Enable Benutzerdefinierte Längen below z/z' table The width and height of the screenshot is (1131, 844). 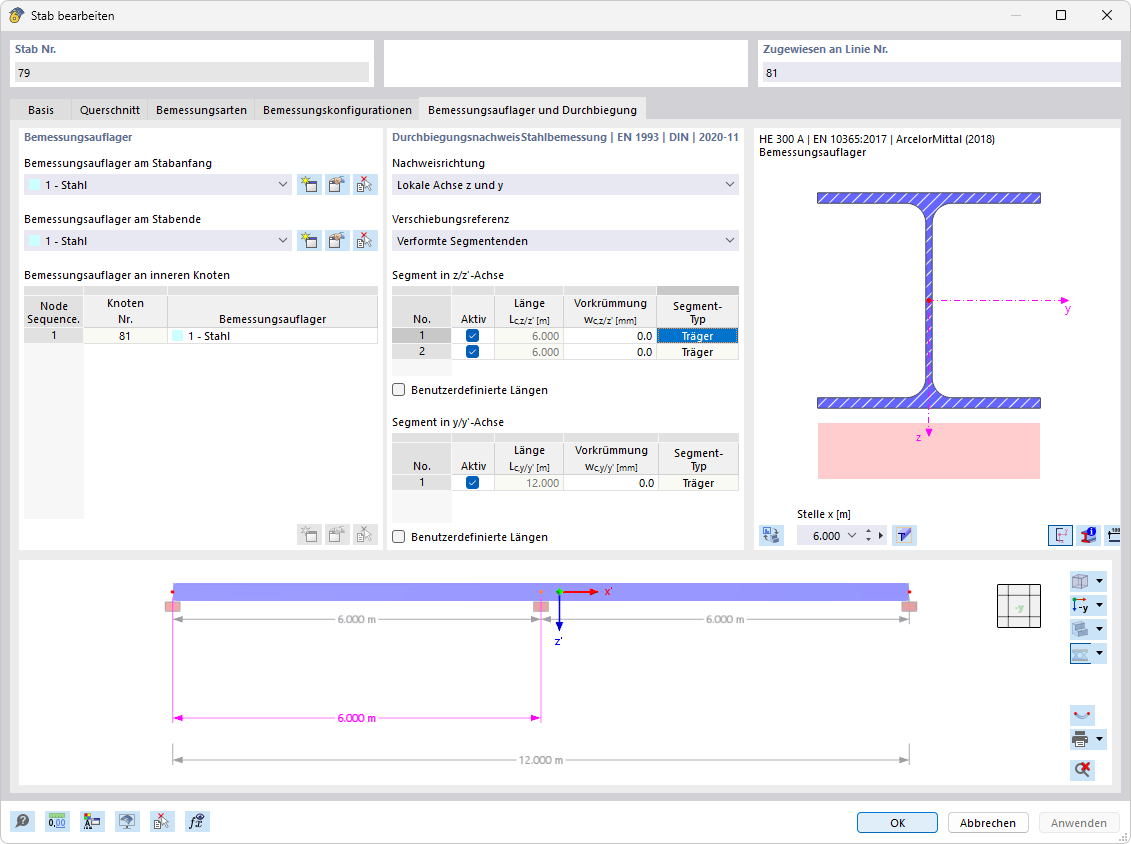click(x=398, y=391)
